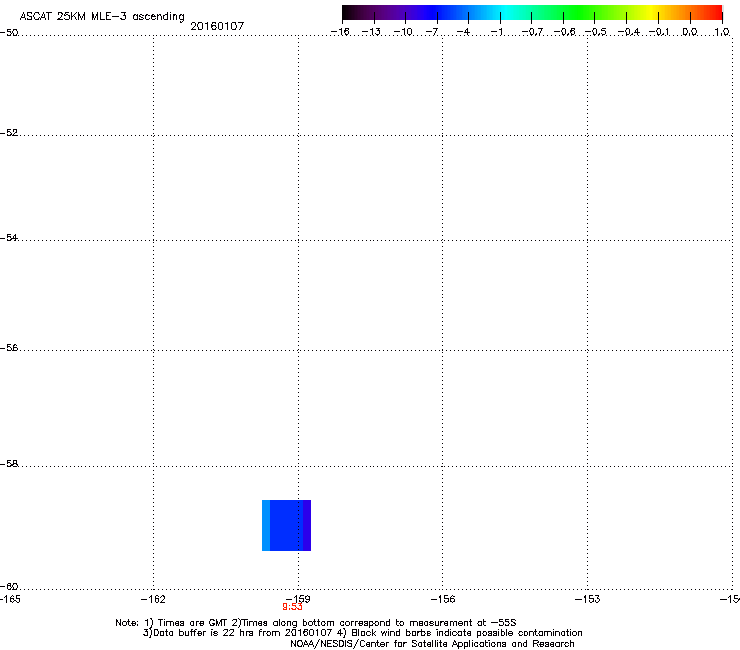Select the -0.7 color bar label
The image size is (740, 650).
coord(532,32)
